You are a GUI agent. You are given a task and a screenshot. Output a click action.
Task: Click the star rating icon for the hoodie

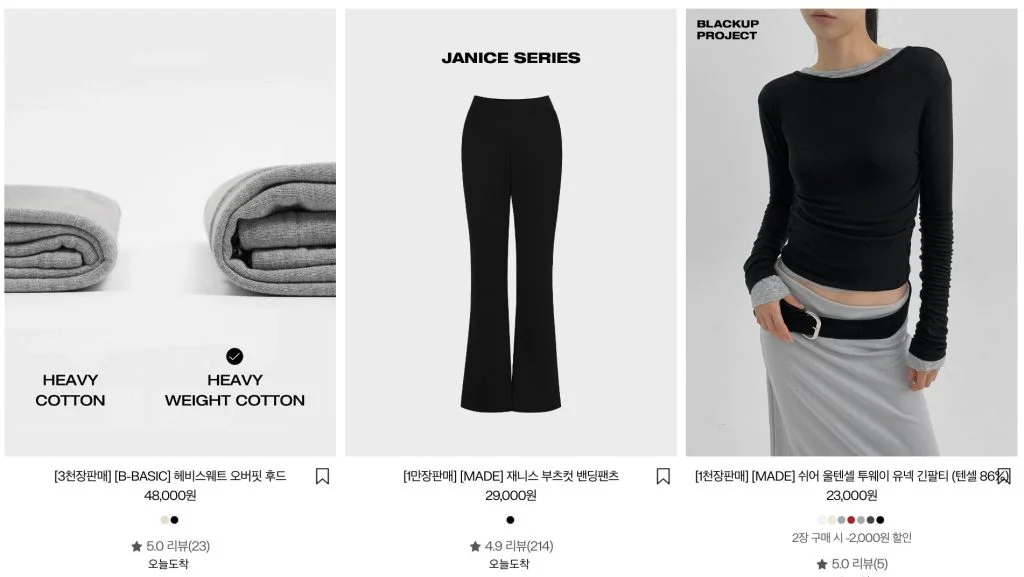point(136,546)
